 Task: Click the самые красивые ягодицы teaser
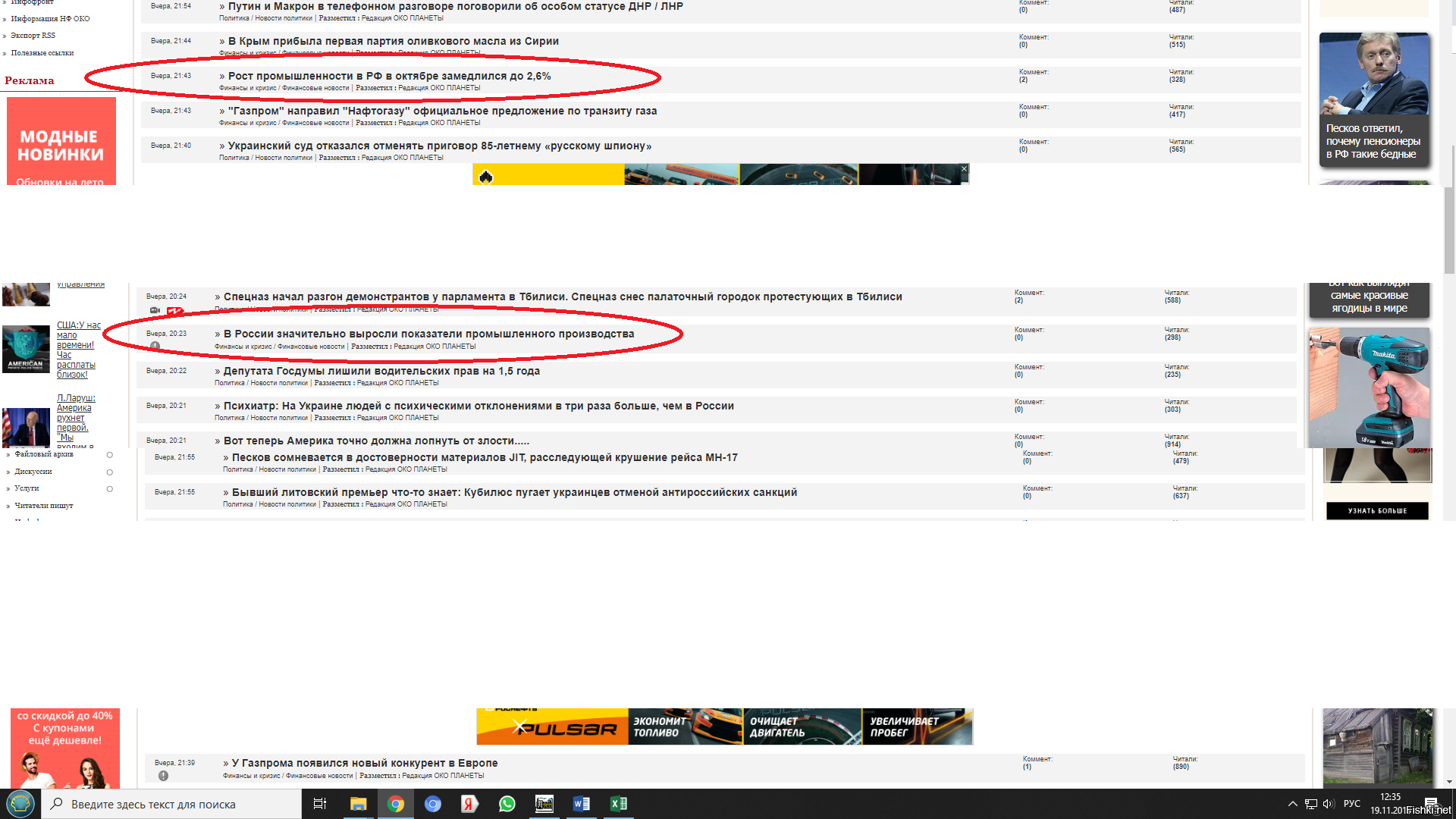[1370, 300]
